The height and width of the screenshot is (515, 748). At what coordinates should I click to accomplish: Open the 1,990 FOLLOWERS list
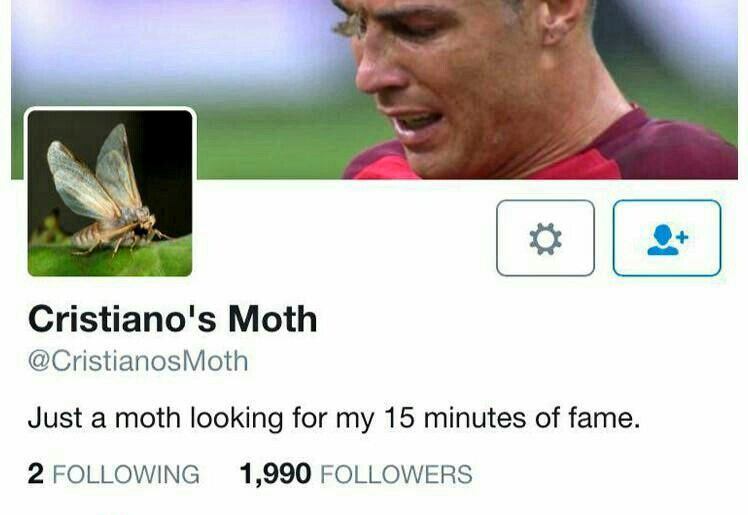(356, 474)
